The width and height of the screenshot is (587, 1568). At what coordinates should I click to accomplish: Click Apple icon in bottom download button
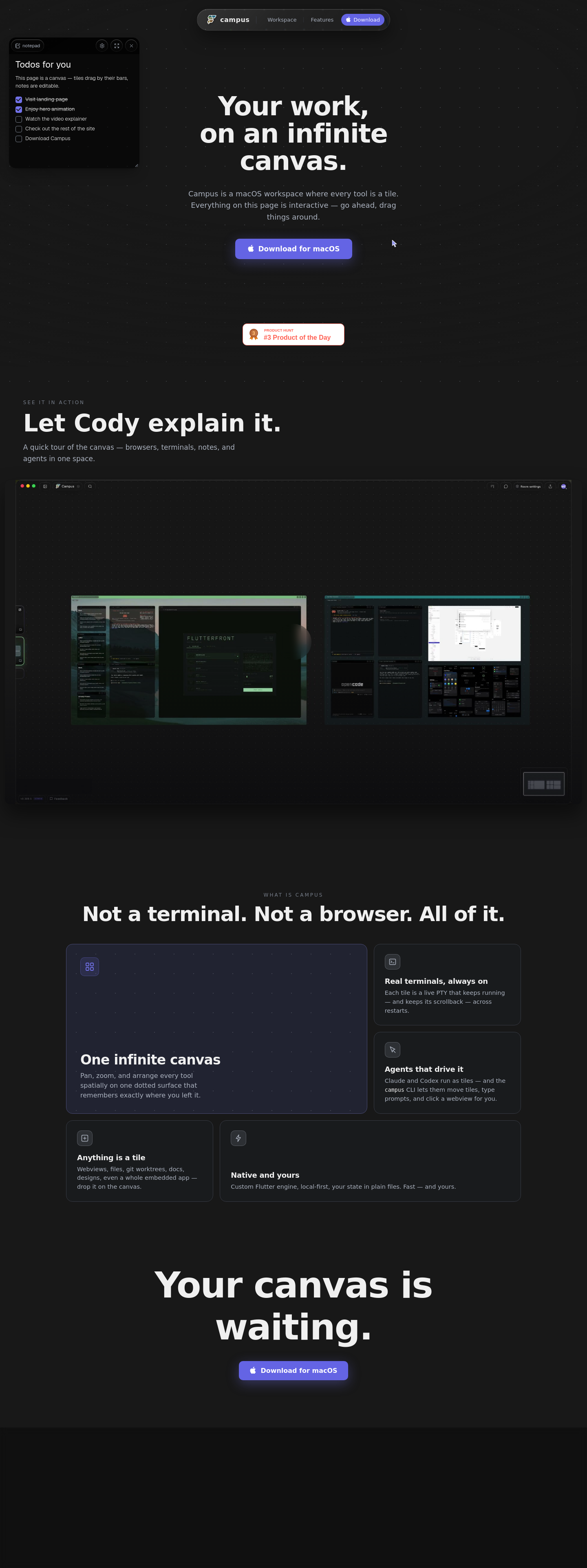[253, 1371]
